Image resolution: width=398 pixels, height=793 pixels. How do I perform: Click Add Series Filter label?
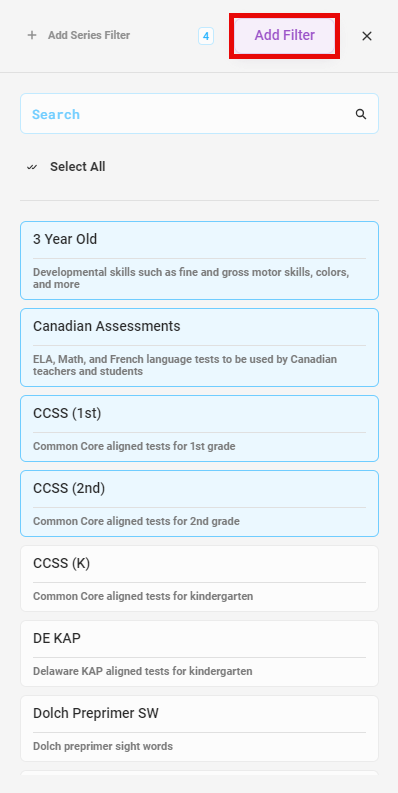coord(89,35)
